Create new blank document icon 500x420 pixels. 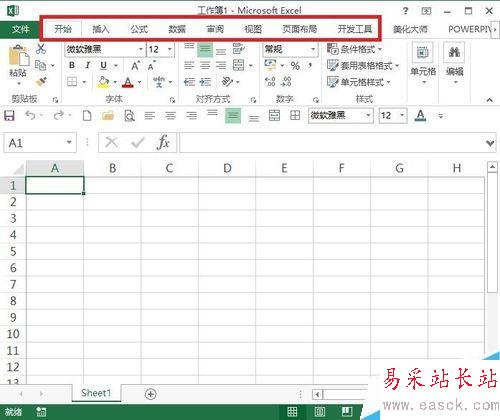click(87, 116)
